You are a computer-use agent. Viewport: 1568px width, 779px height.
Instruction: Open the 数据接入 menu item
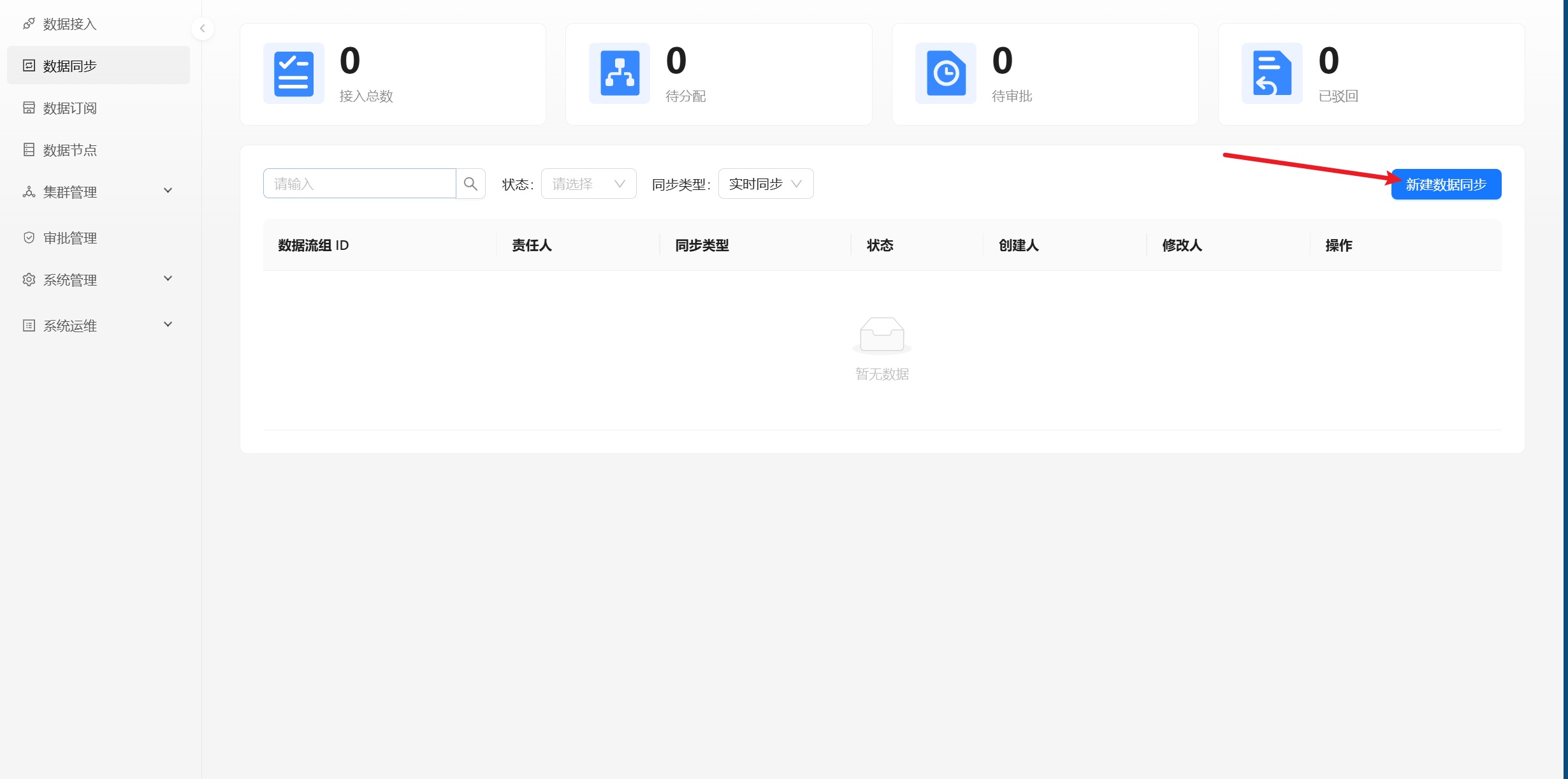click(70, 24)
